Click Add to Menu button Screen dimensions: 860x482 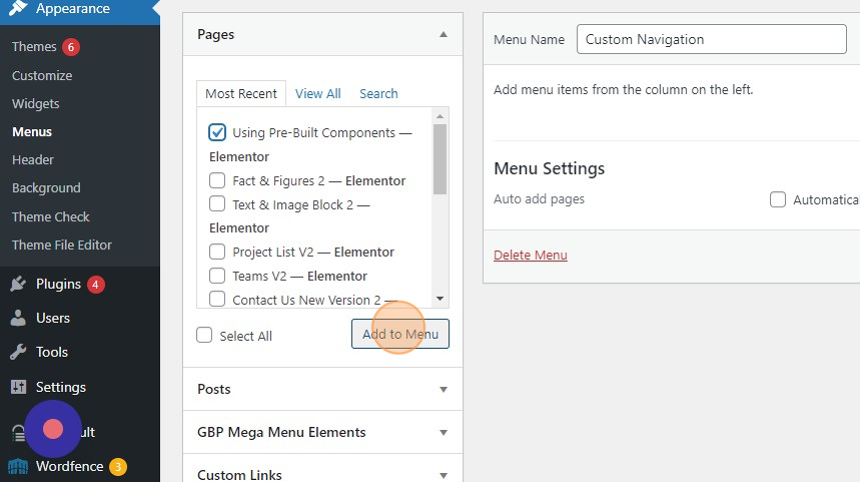(400, 334)
